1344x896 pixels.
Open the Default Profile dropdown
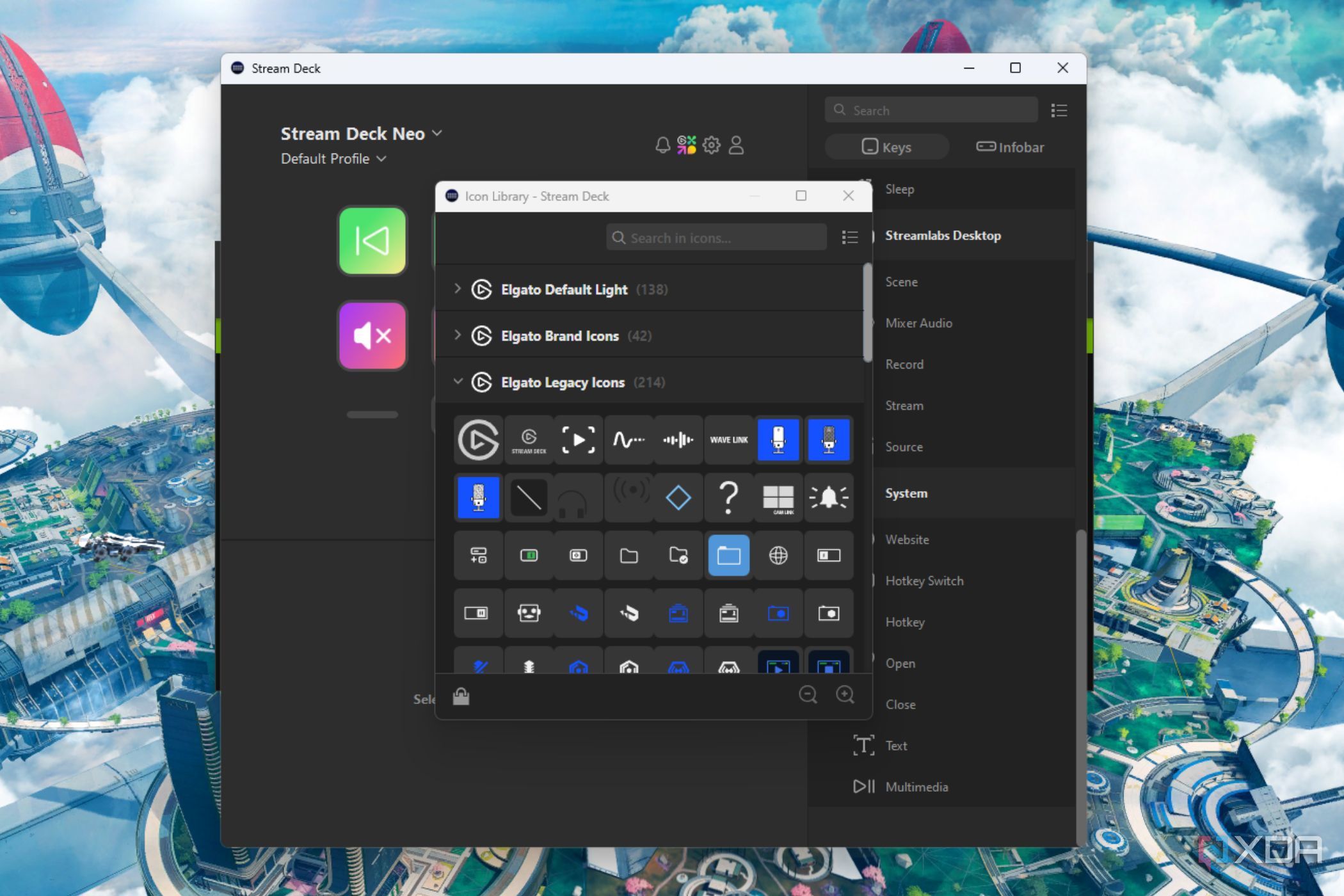(333, 159)
